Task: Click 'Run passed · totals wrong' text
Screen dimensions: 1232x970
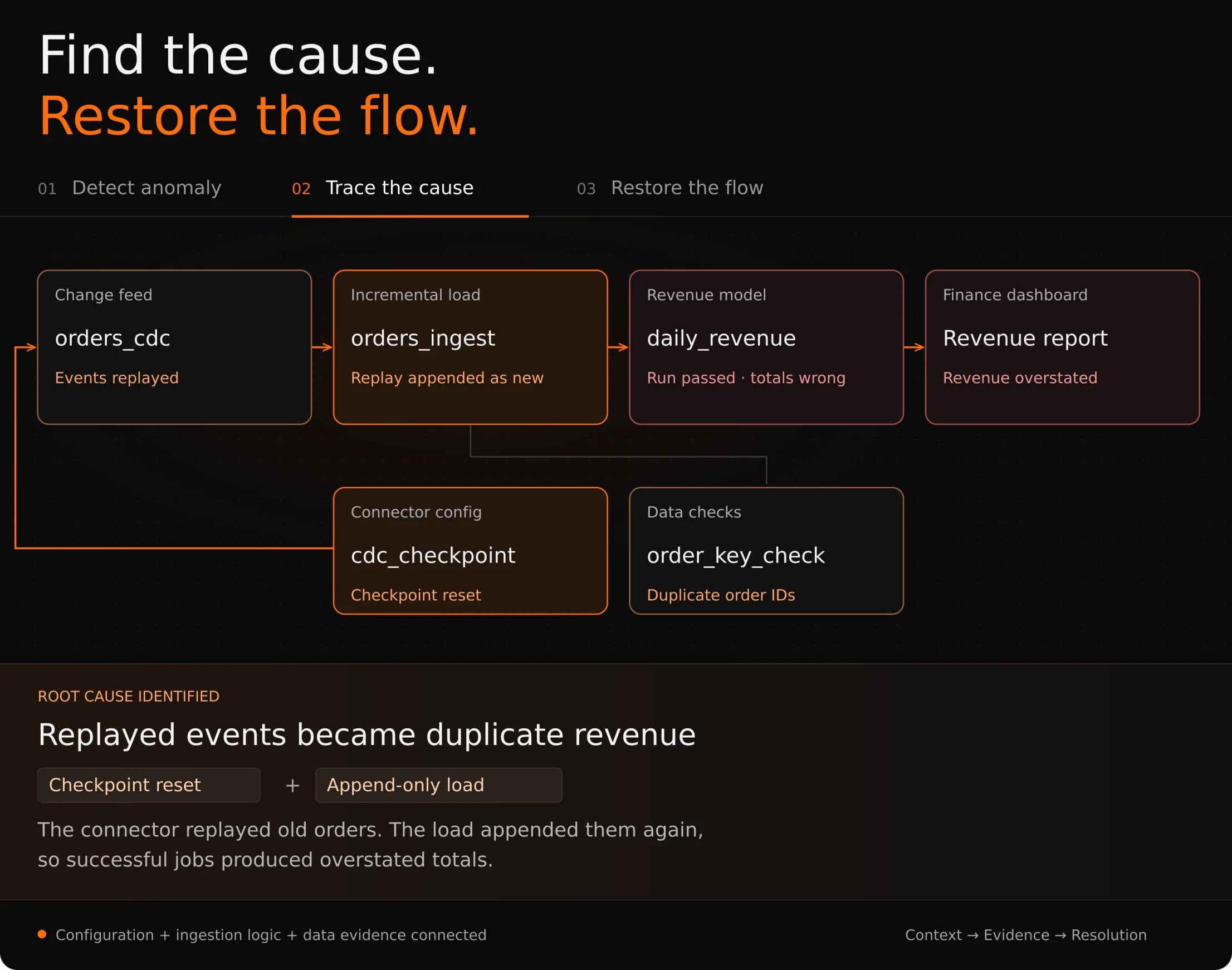Action: pyautogui.click(x=746, y=378)
